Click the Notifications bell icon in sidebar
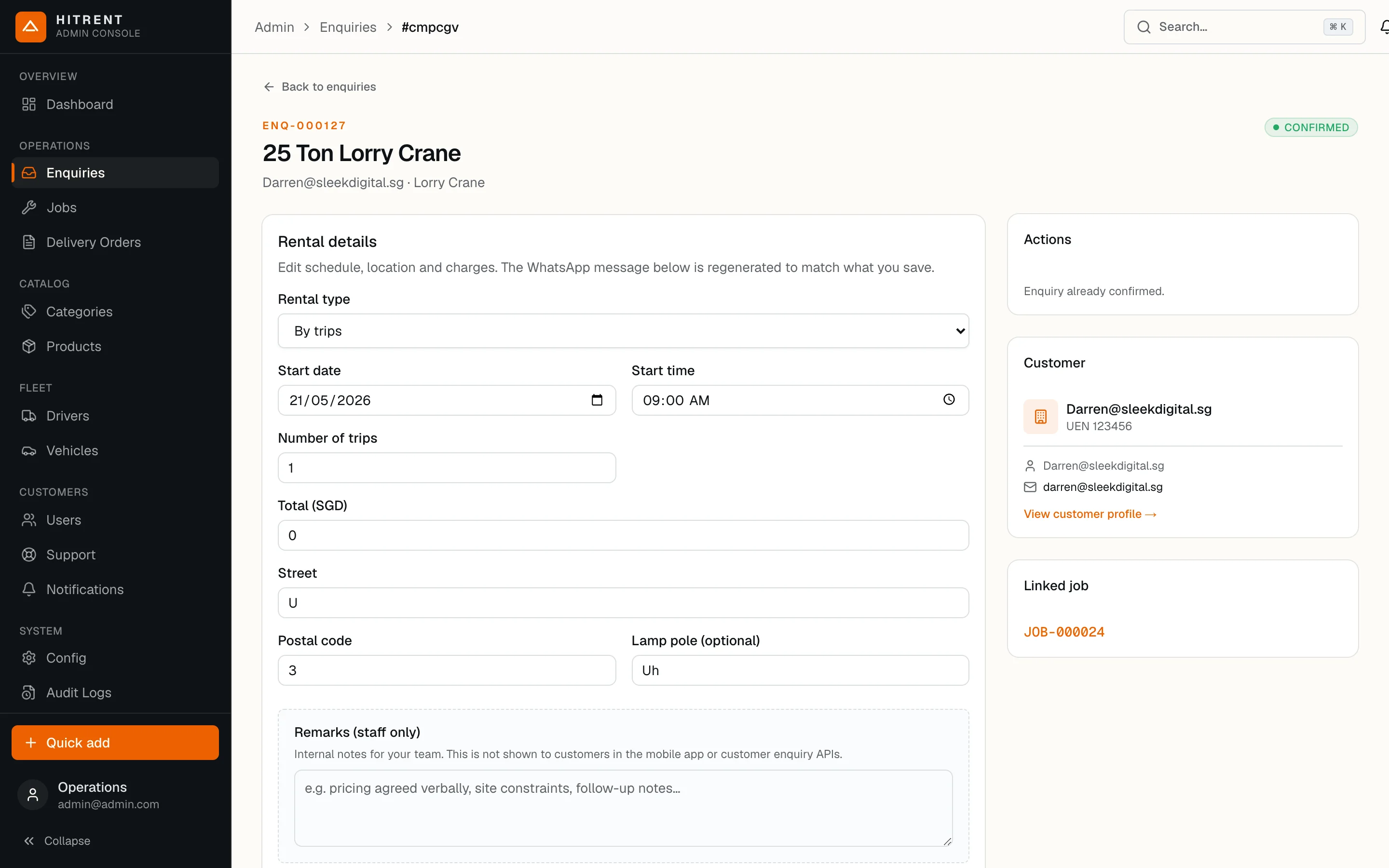 pyautogui.click(x=29, y=589)
